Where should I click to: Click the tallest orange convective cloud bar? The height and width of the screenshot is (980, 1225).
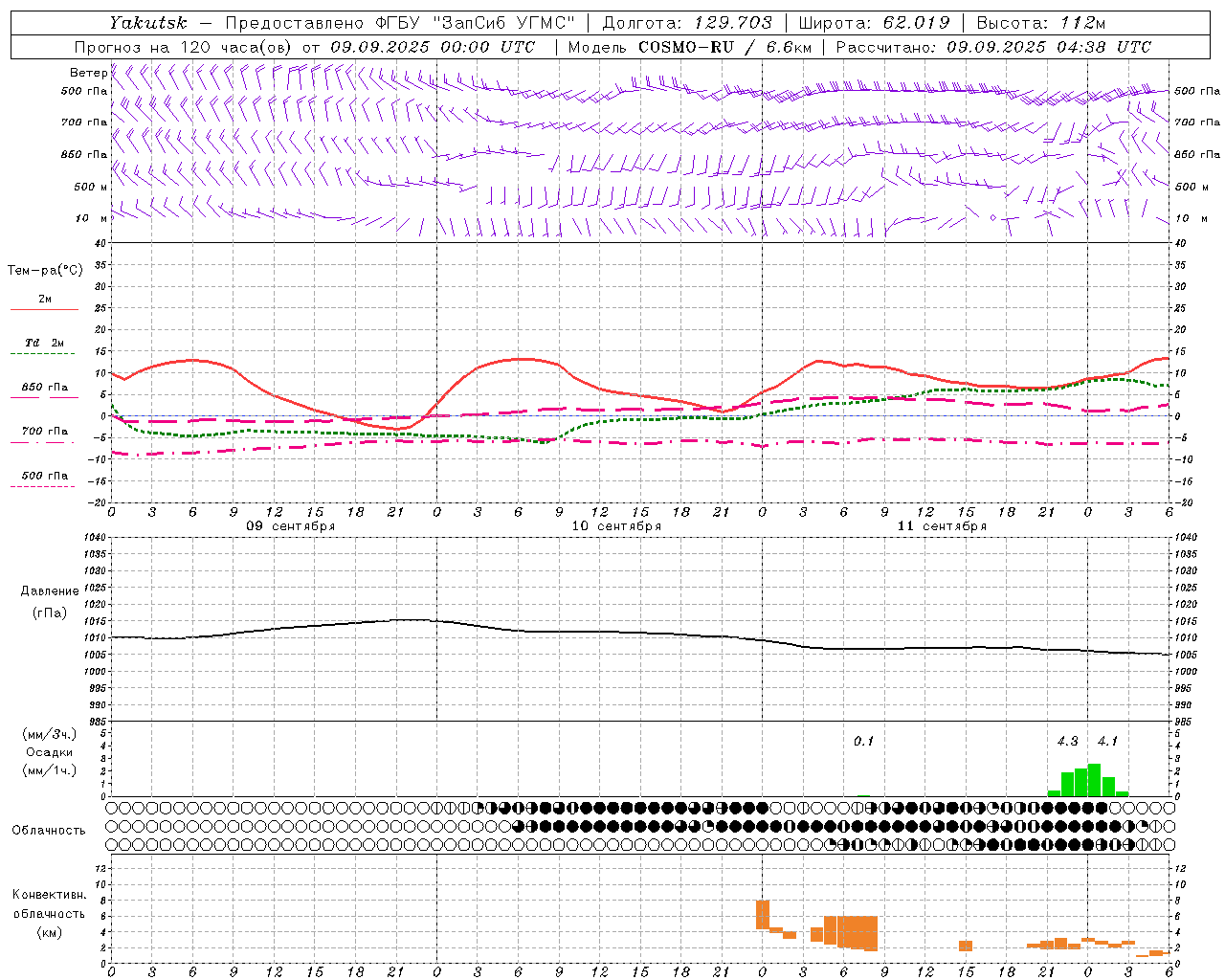[x=763, y=915]
